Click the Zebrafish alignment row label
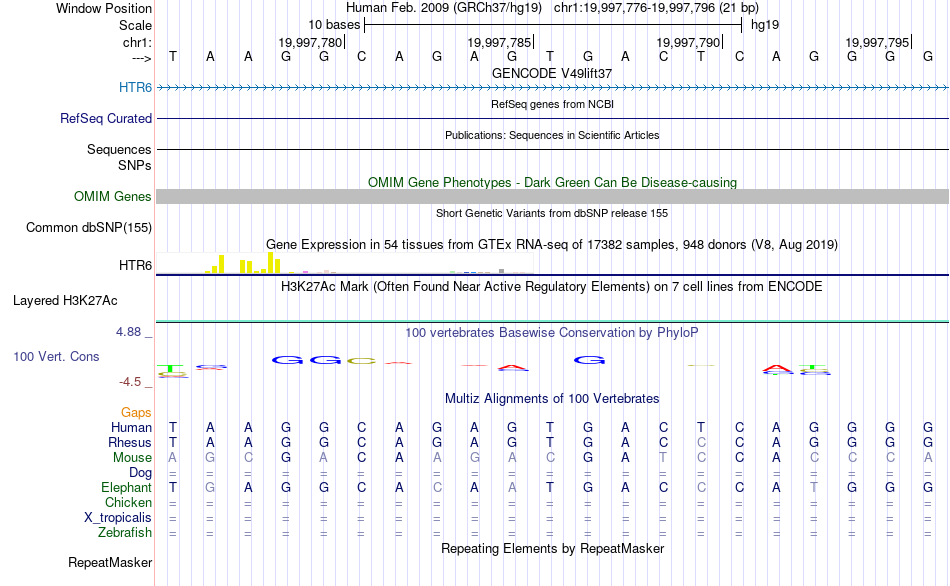Viewport: 950px width, 586px height. (x=125, y=533)
